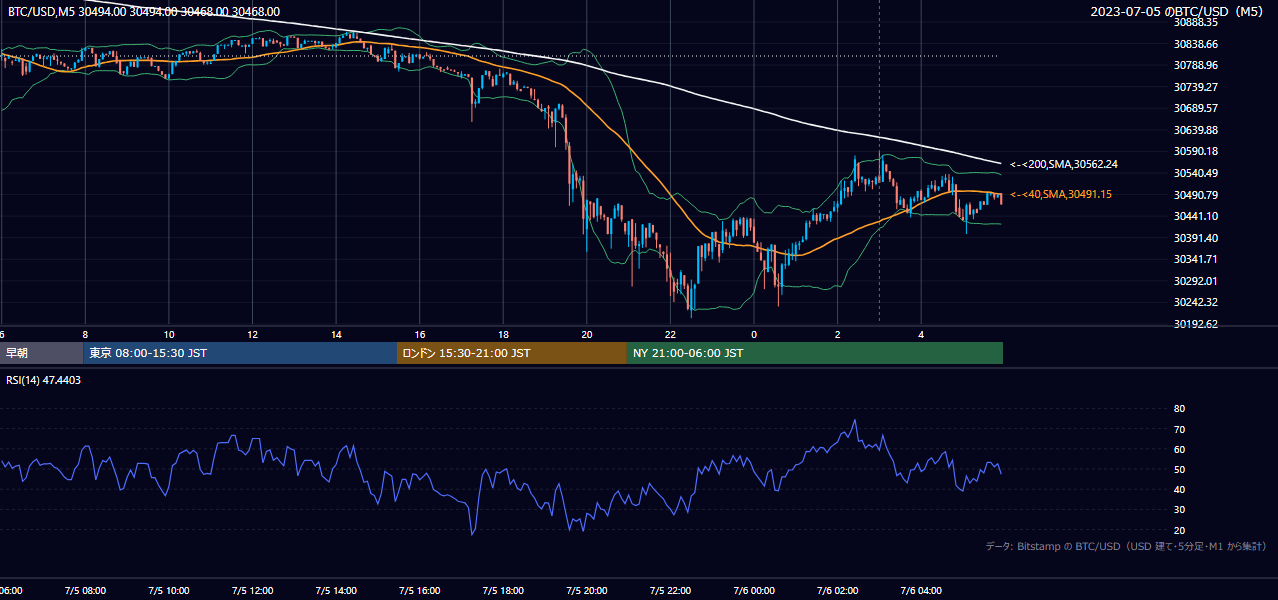The image size is (1278, 600).
Task: Click the RSI axis level 60
Action: 1179,449
